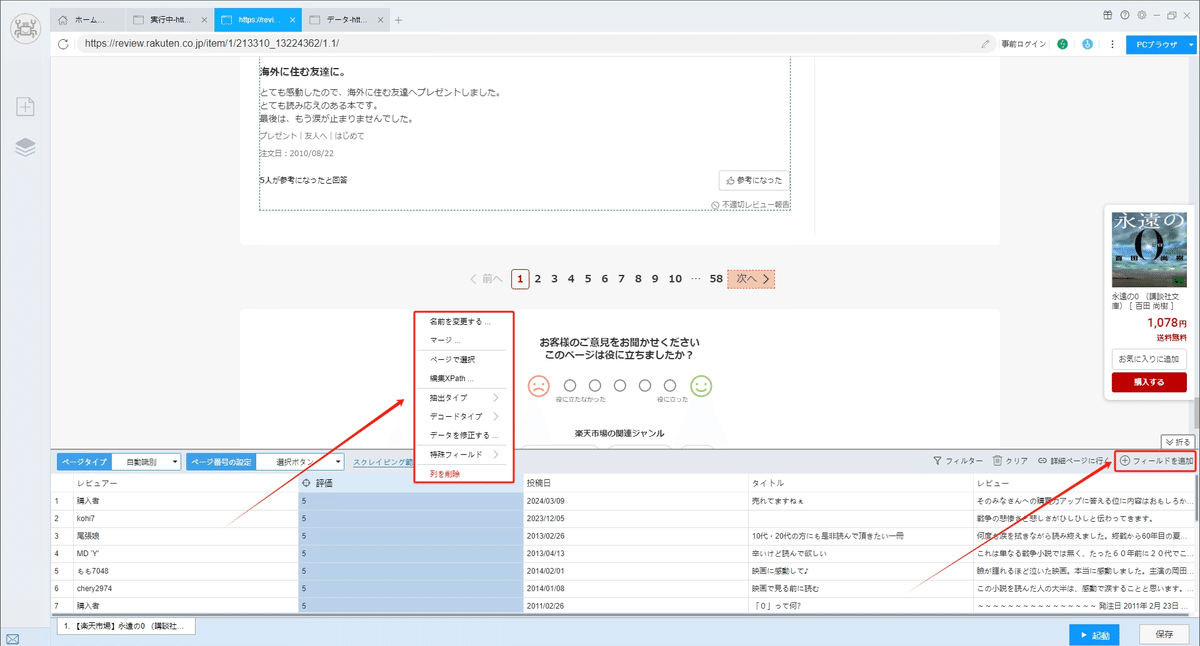1200x646 pixels.
Task: Go to the previous page via 前へ
Action: pyautogui.click(x=486, y=279)
